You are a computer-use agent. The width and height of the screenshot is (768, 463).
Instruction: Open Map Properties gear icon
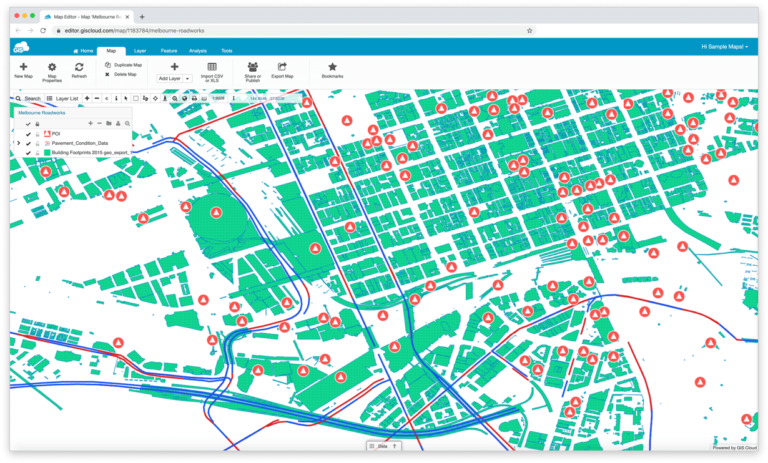[52, 67]
